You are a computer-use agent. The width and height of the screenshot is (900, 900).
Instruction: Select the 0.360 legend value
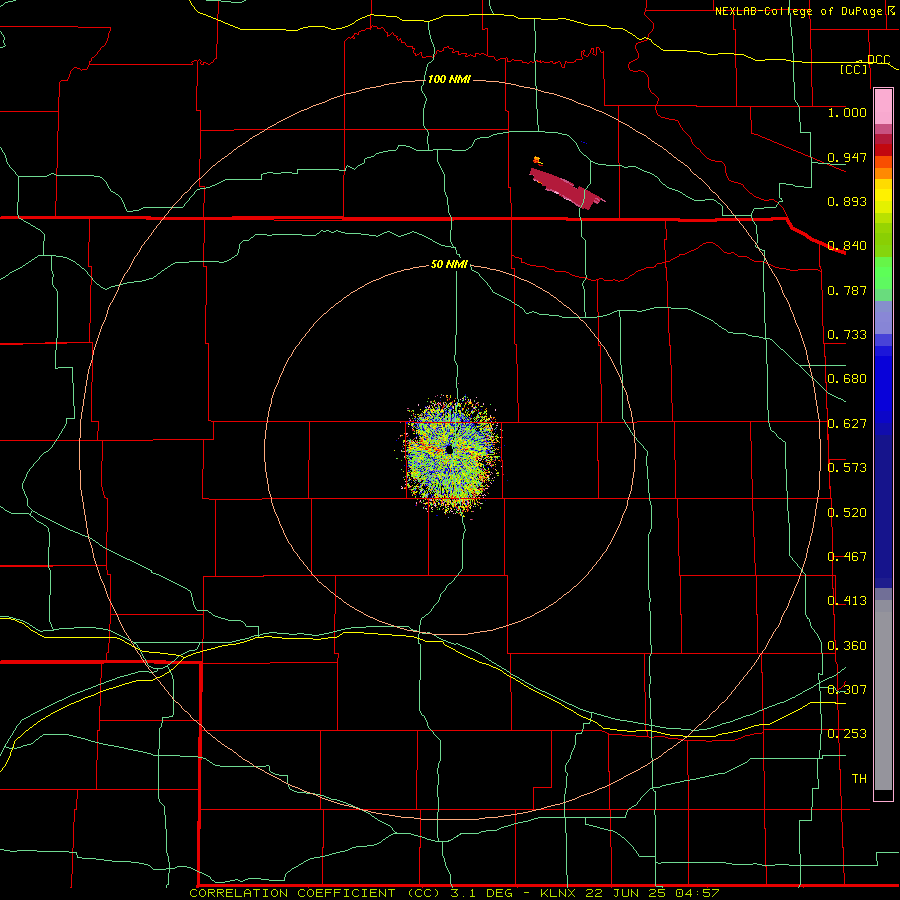pos(847,646)
